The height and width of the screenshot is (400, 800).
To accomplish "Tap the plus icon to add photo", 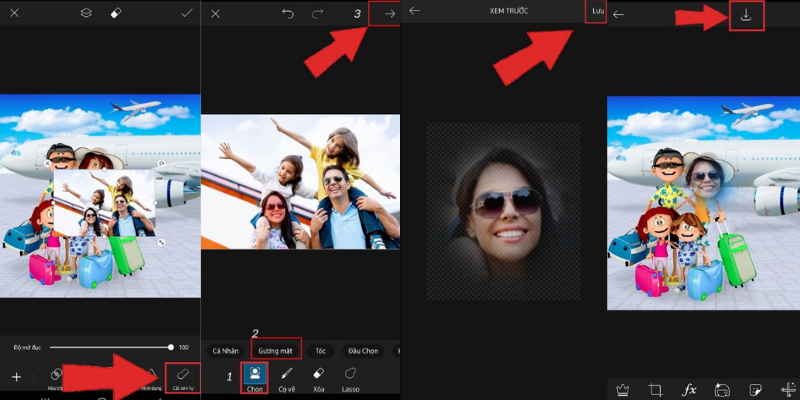I will tap(16, 377).
